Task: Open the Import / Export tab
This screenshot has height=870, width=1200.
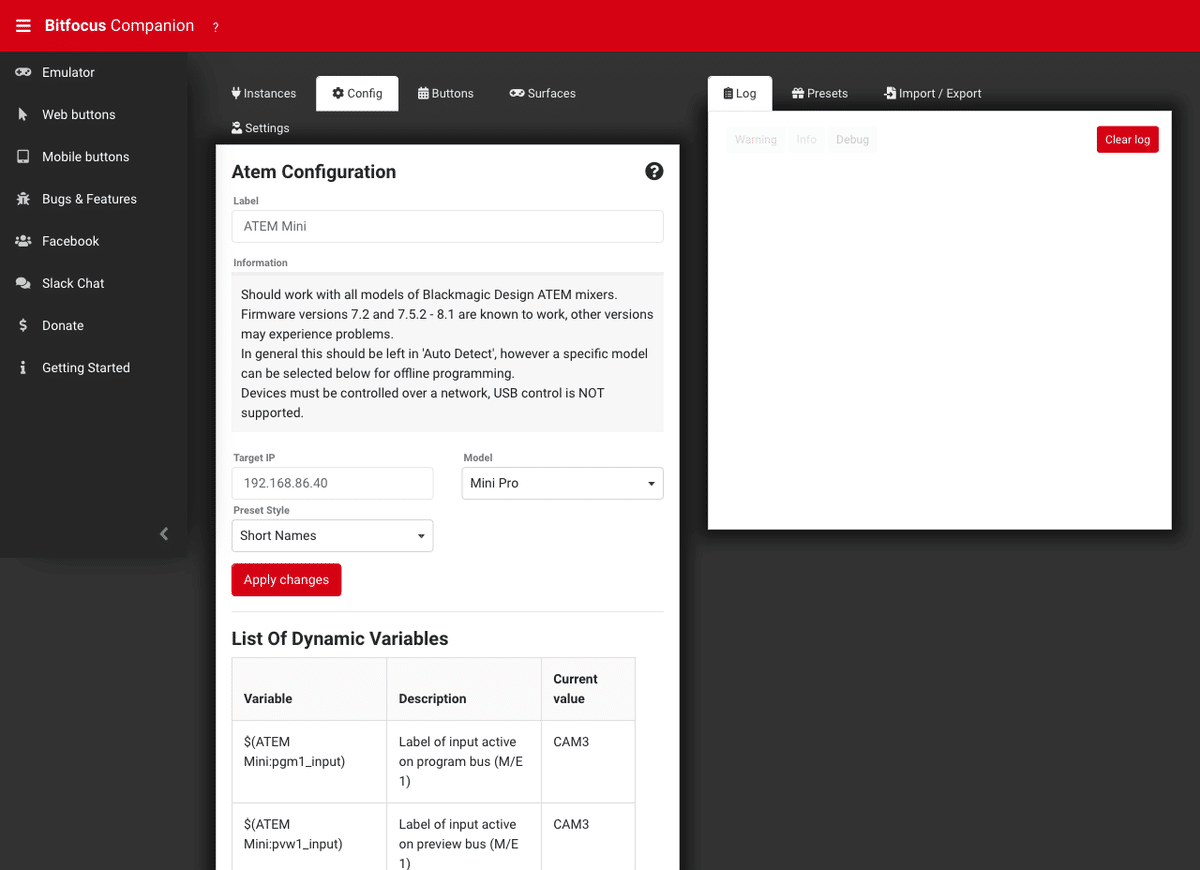Action: pos(933,93)
